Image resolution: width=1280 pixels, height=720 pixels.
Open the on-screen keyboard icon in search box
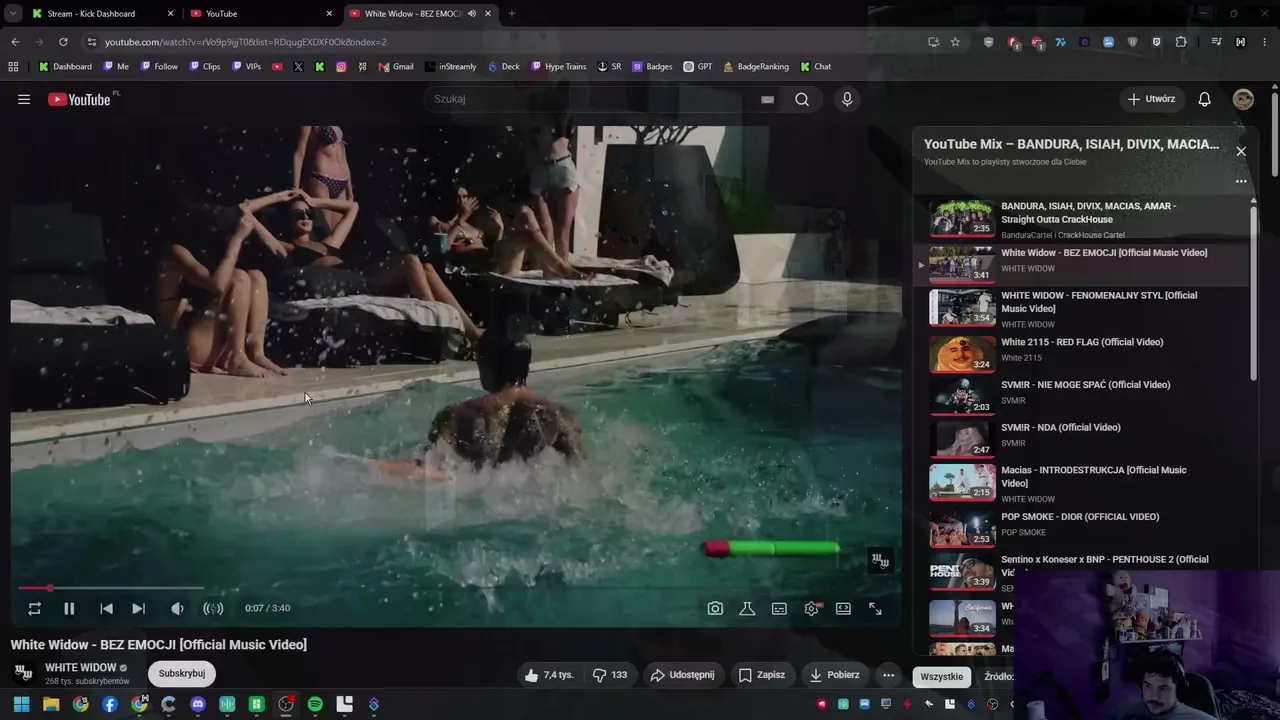point(767,99)
